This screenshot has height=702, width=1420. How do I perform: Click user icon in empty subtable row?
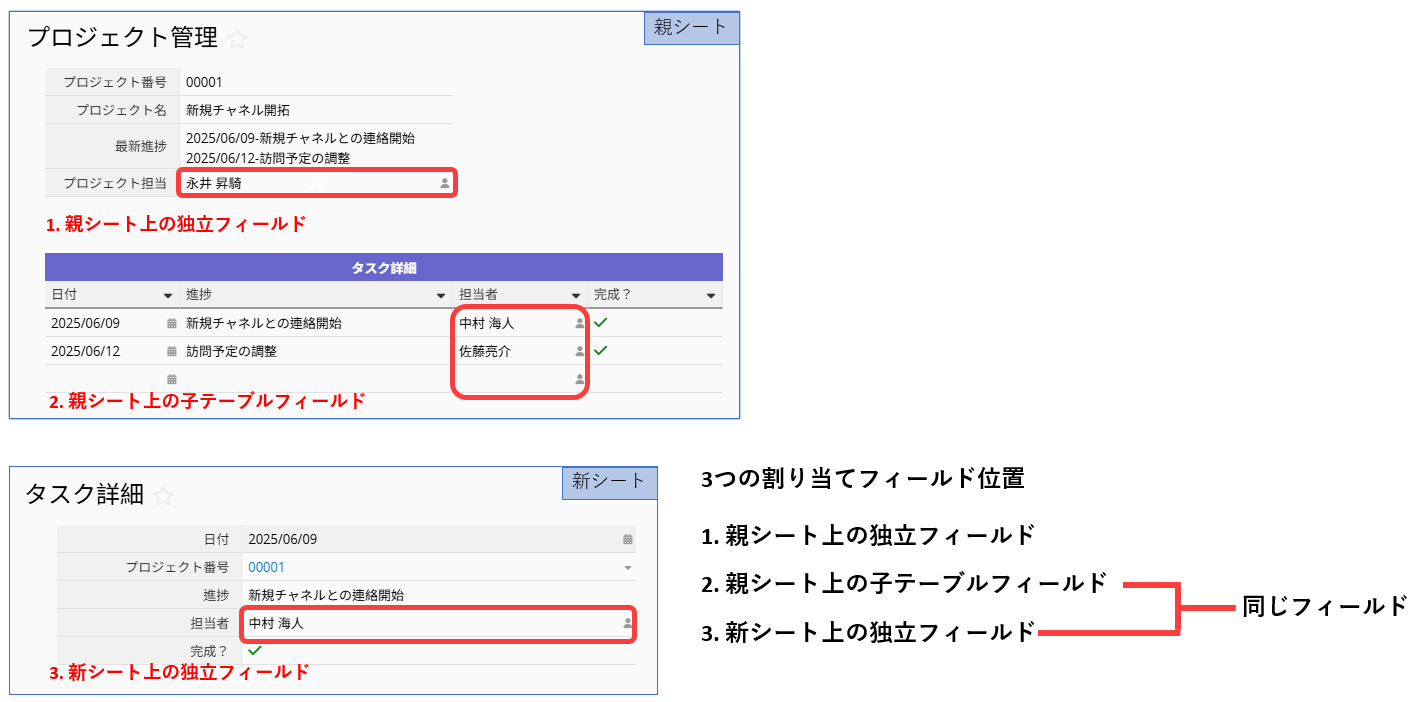(579, 380)
